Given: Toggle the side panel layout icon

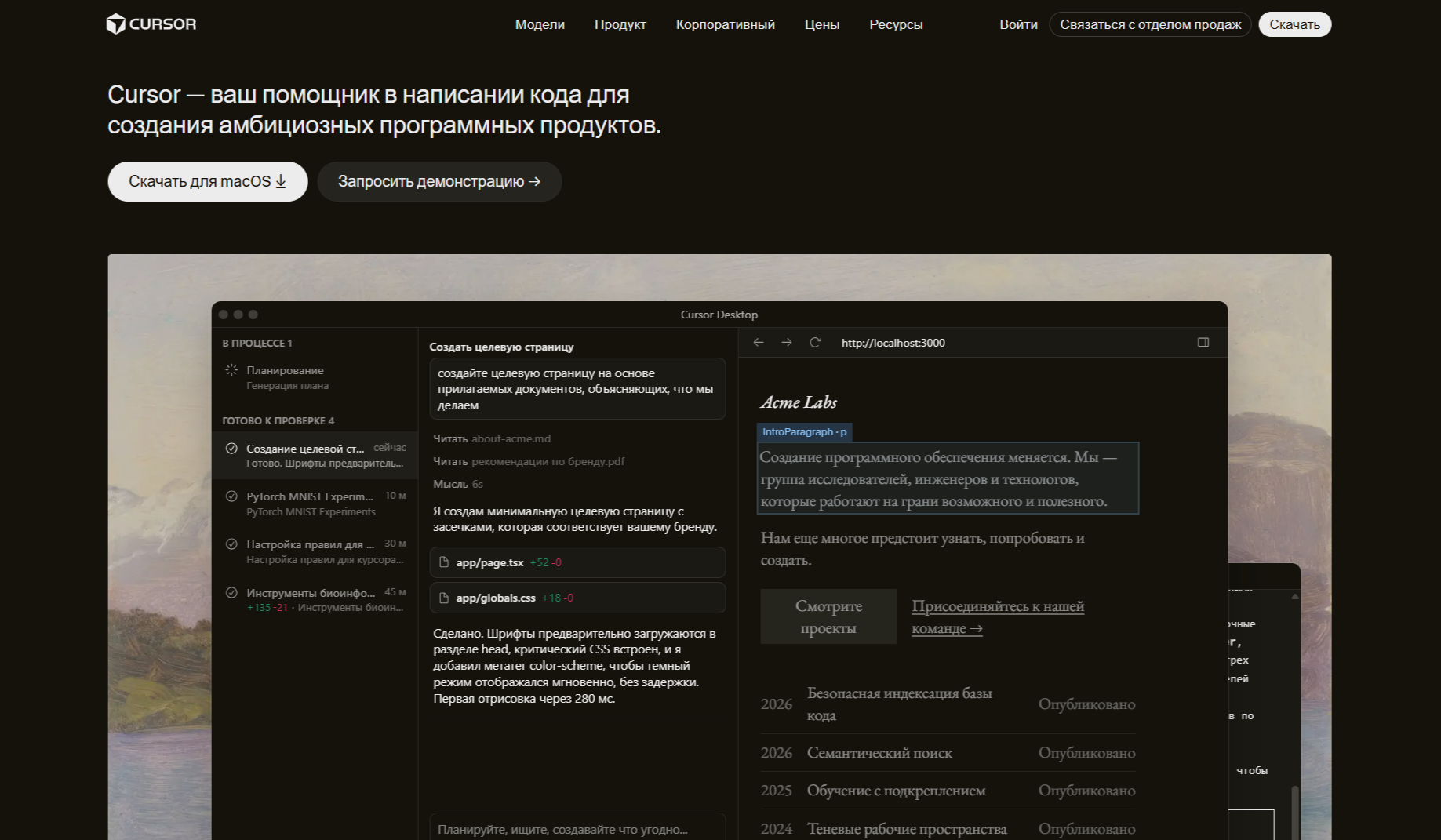Looking at the screenshot, I should click(1203, 342).
